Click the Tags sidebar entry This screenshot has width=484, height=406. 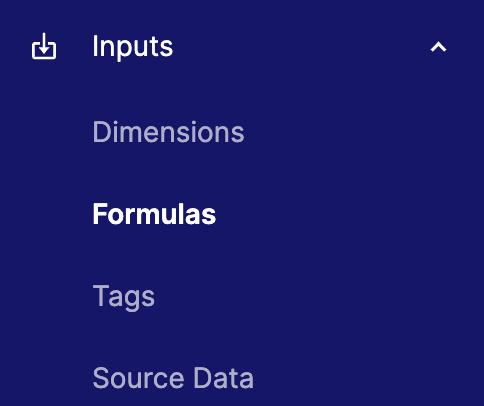point(123,296)
